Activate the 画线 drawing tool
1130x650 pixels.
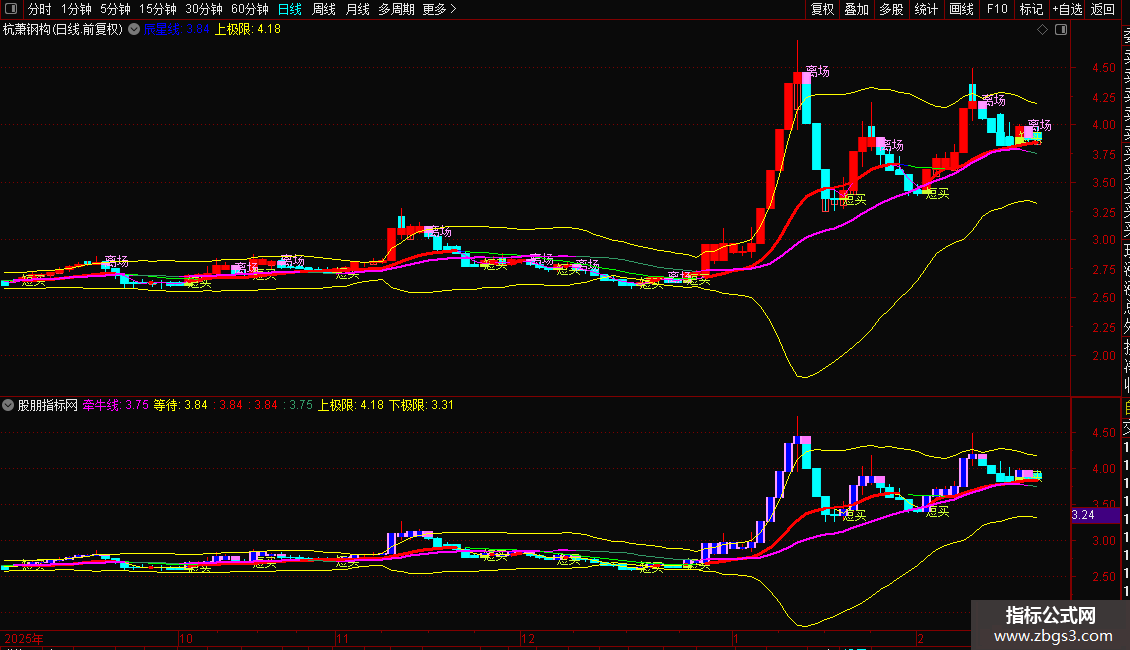click(961, 9)
